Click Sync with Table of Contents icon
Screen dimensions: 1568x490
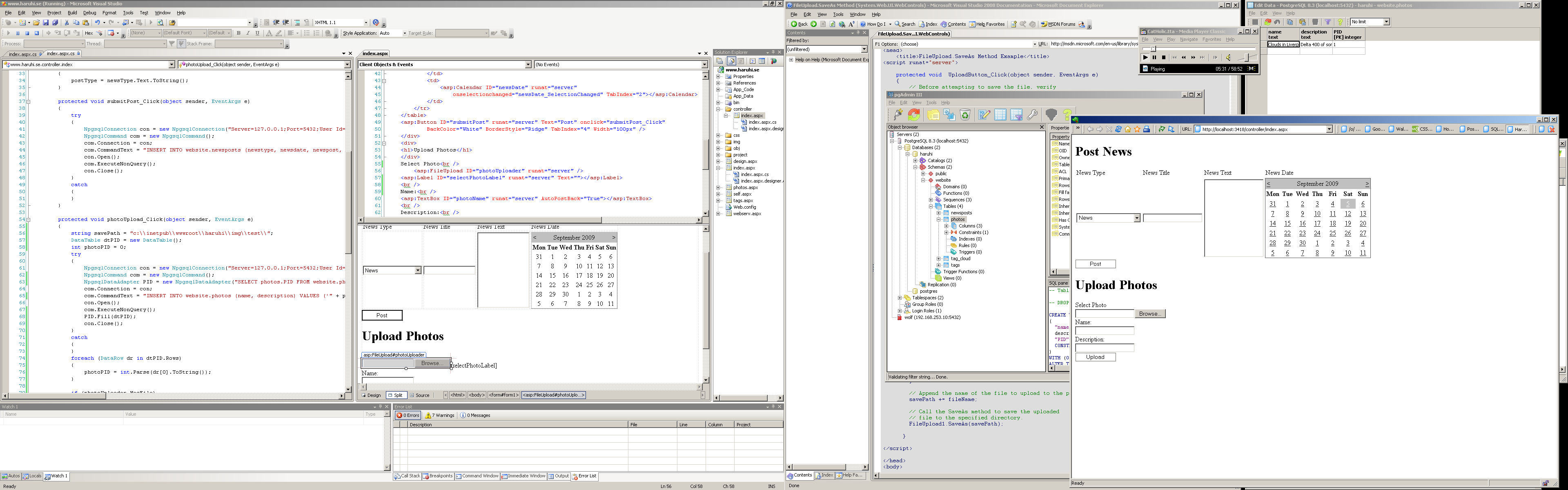(x=1032, y=24)
